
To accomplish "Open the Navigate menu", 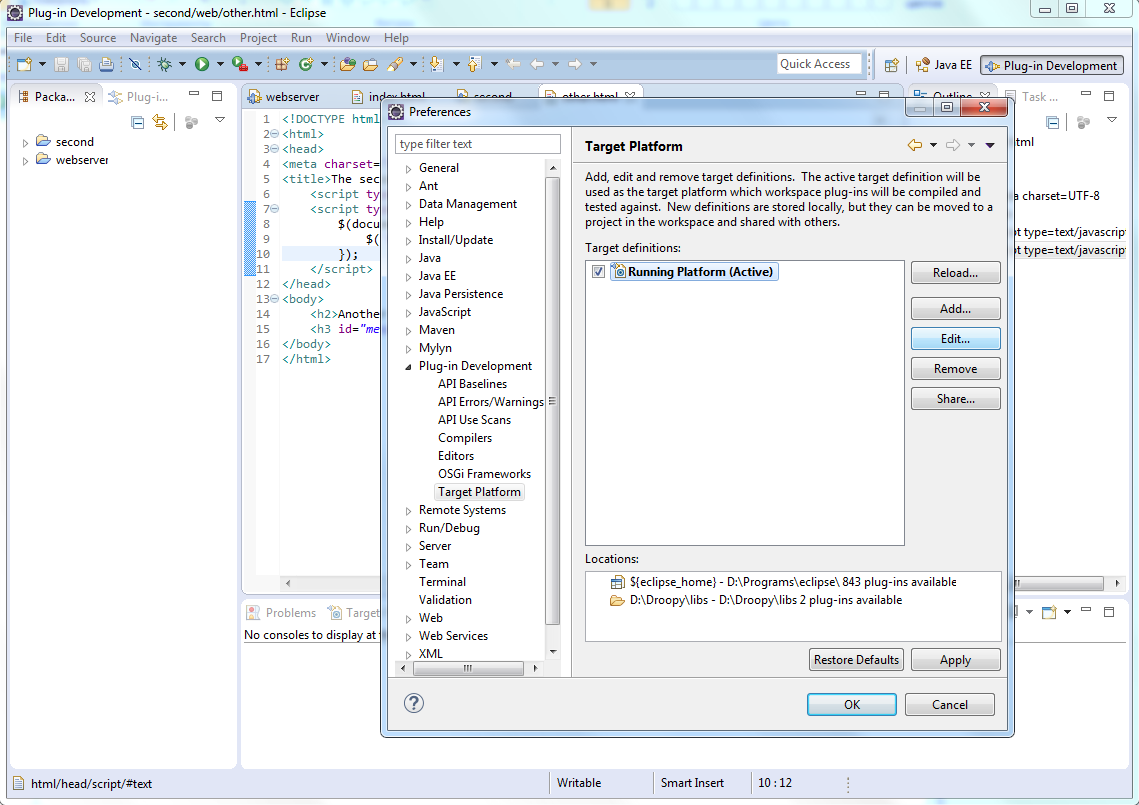I will [153, 38].
